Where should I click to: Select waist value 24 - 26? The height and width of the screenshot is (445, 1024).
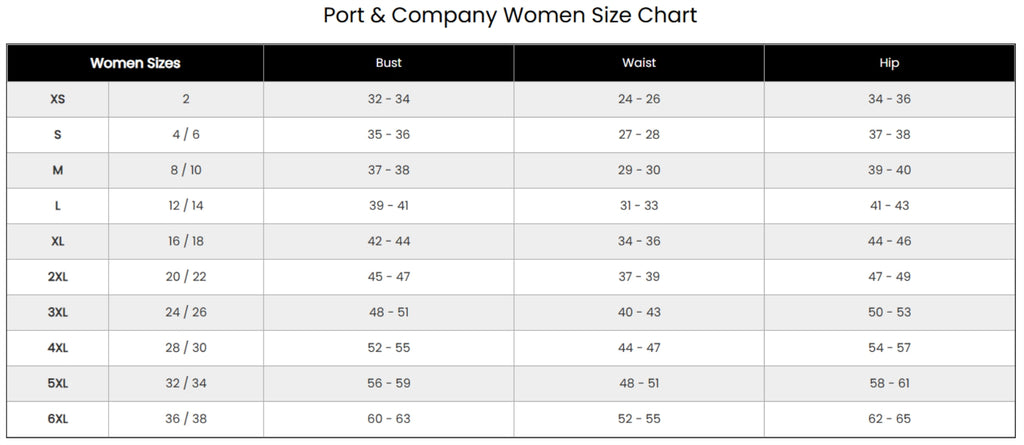pos(639,99)
